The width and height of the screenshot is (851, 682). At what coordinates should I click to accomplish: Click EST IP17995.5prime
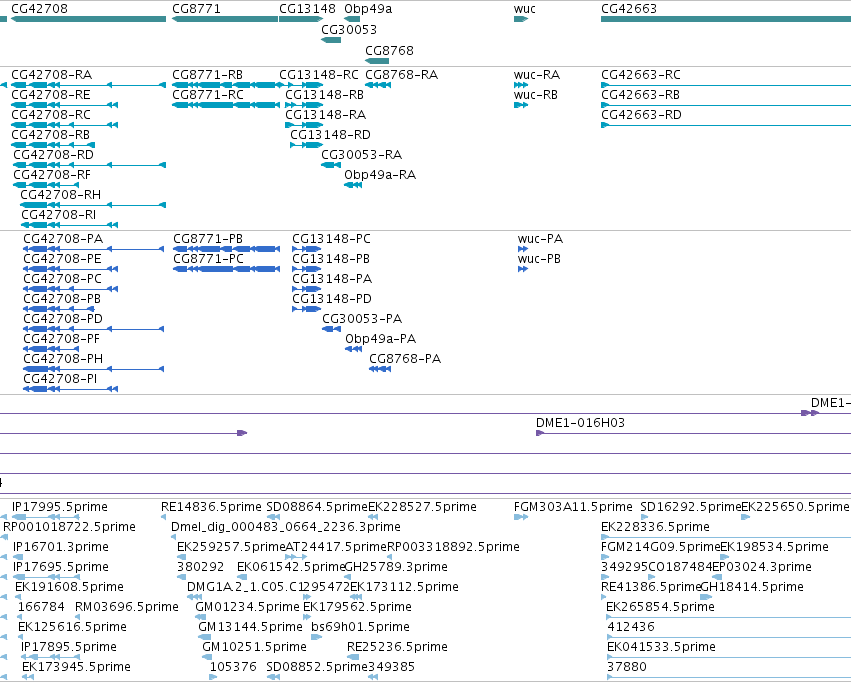[x=60, y=507]
